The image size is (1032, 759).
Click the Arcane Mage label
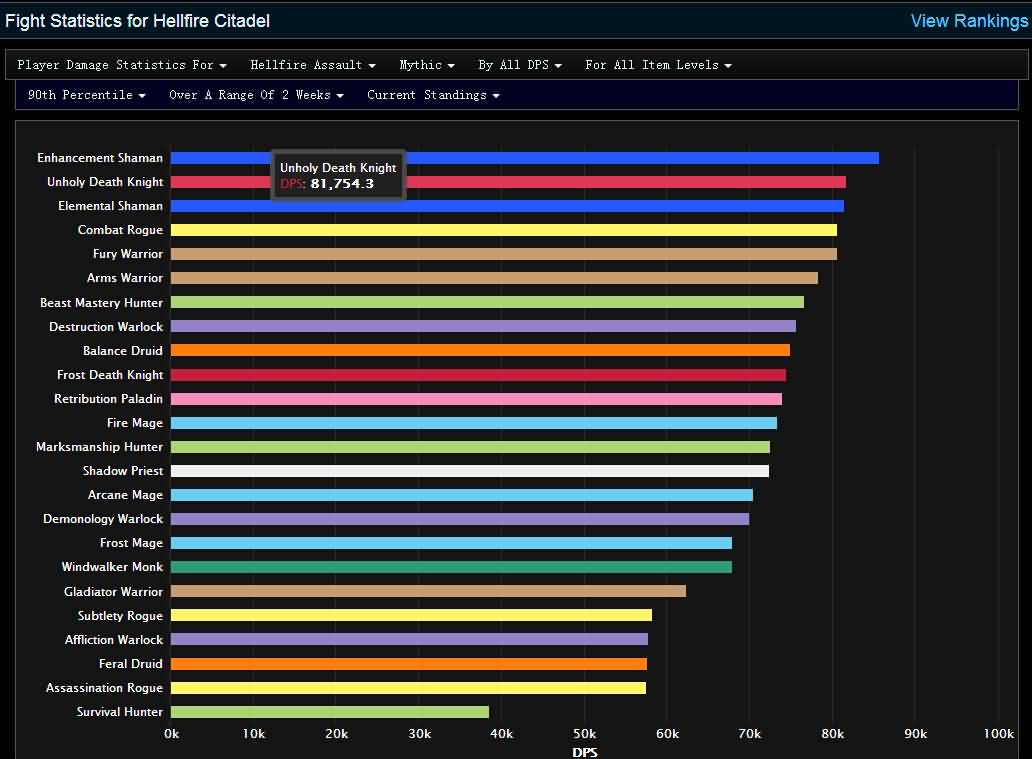126,495
